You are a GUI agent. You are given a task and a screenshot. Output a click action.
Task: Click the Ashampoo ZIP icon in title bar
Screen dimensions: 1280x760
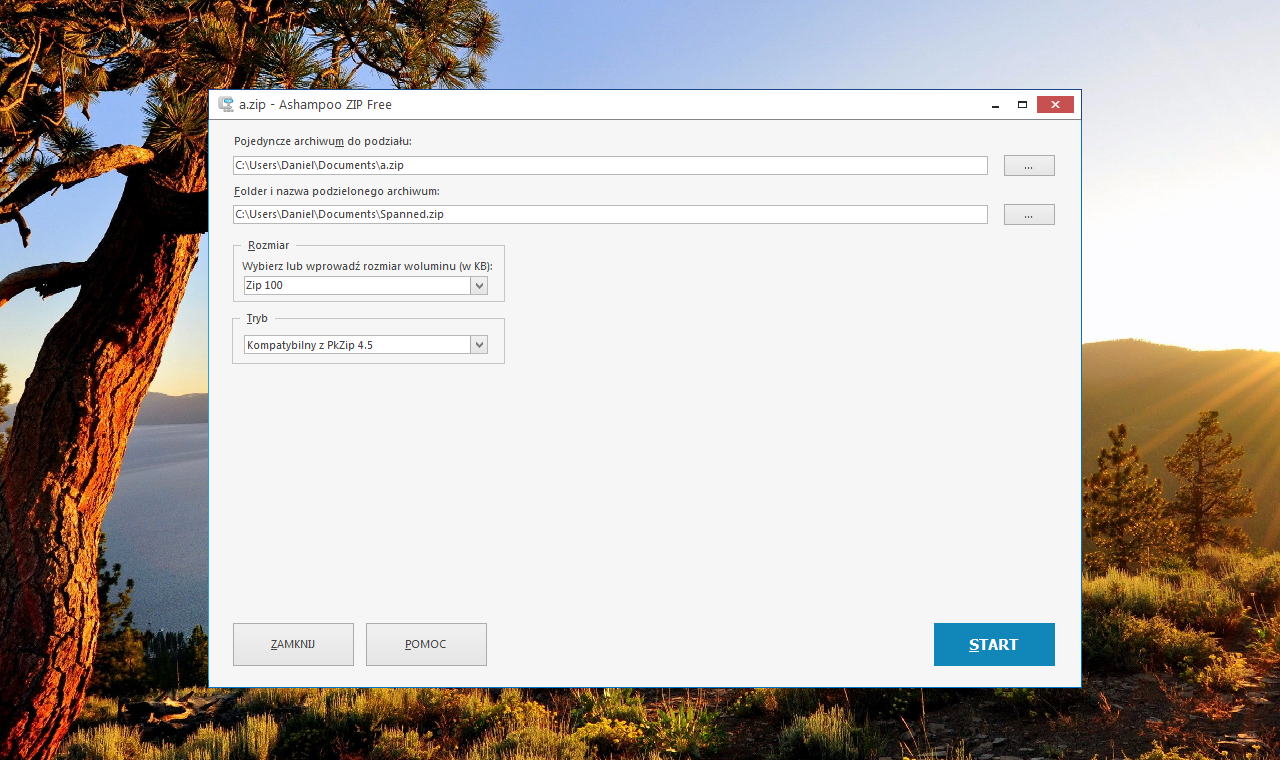tap(226, 104)
